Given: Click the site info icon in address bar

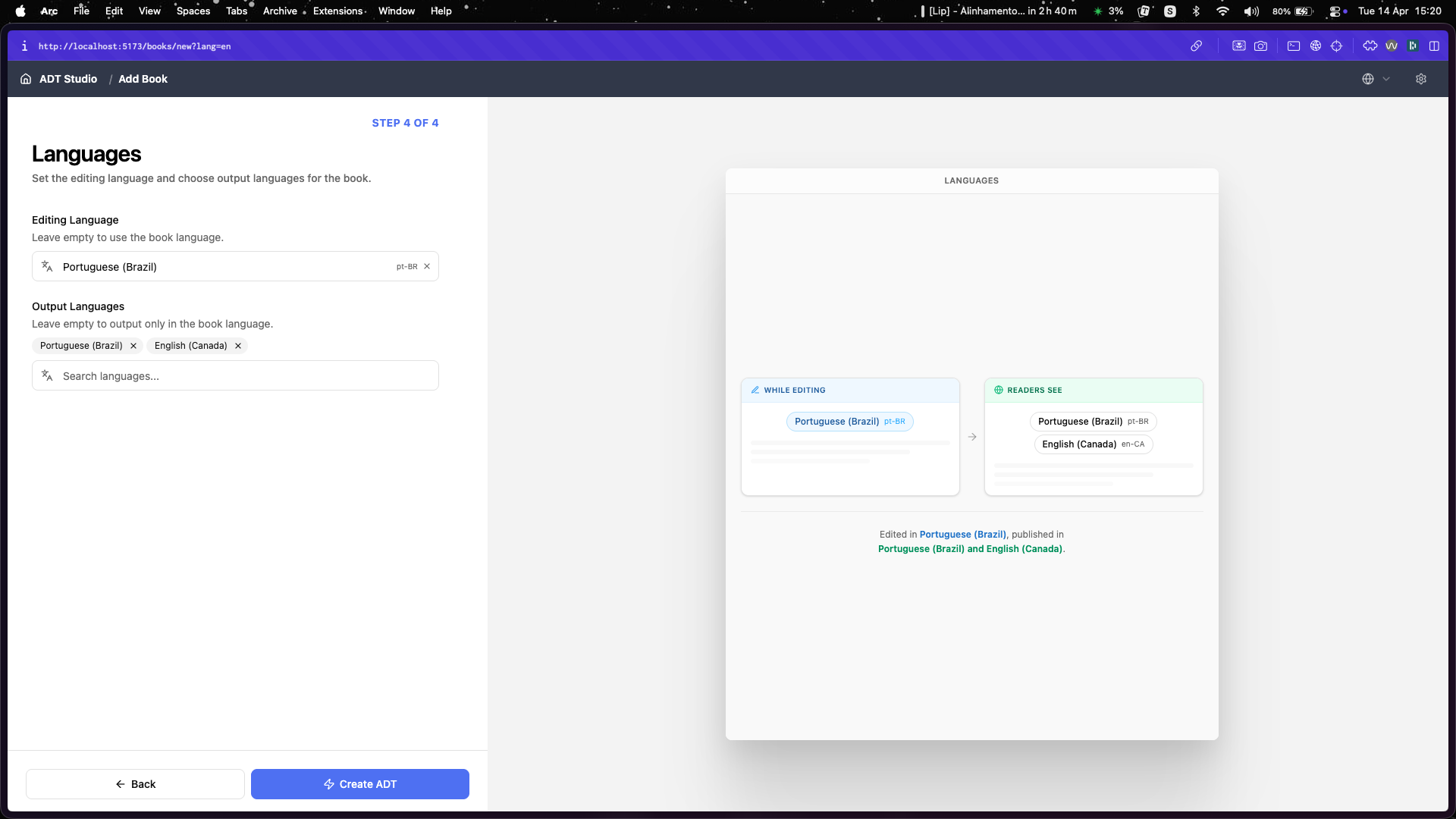Looking at the screenshot, I should click(24, 46).
